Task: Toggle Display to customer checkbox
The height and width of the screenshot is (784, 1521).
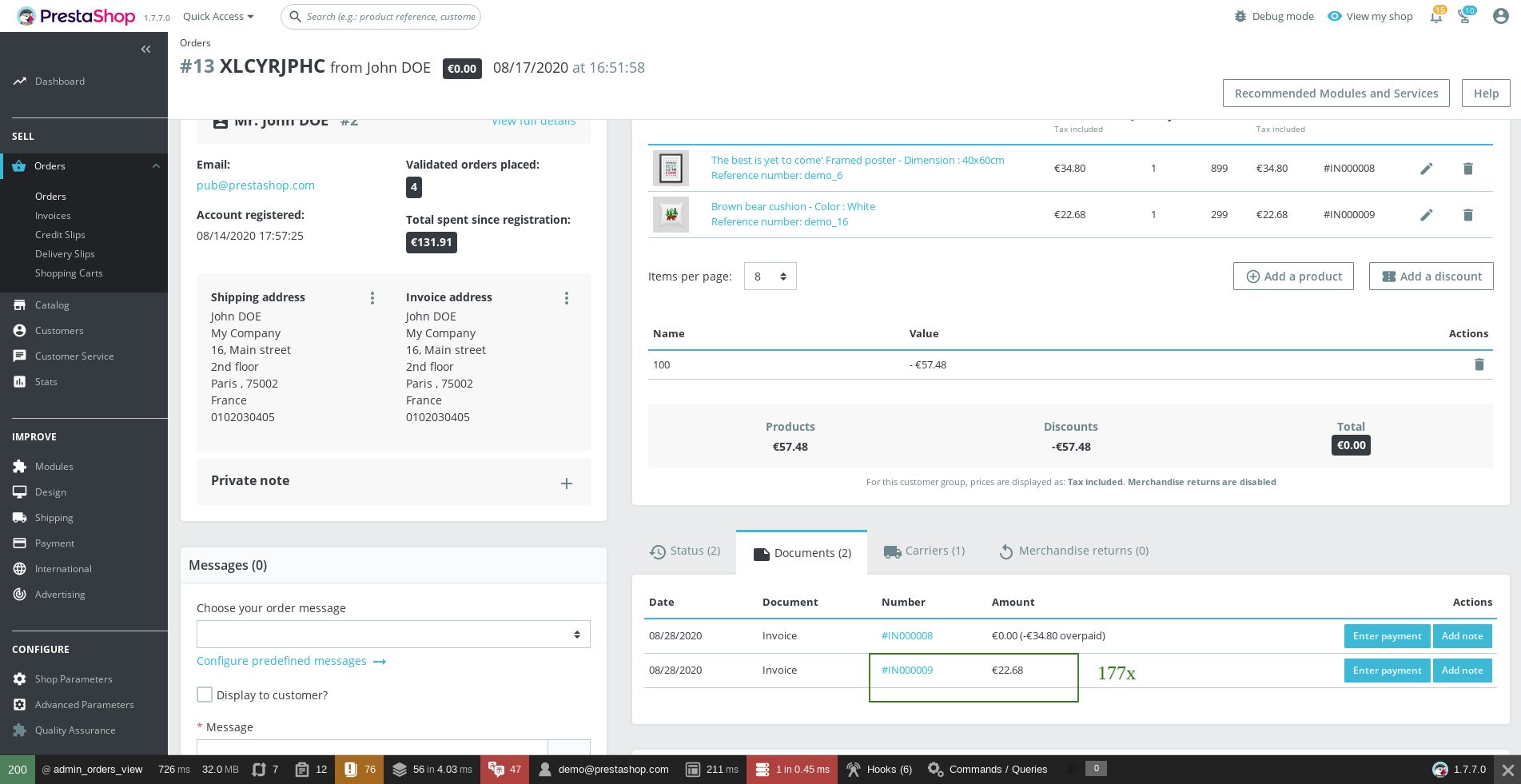Action: click(205, 694)
